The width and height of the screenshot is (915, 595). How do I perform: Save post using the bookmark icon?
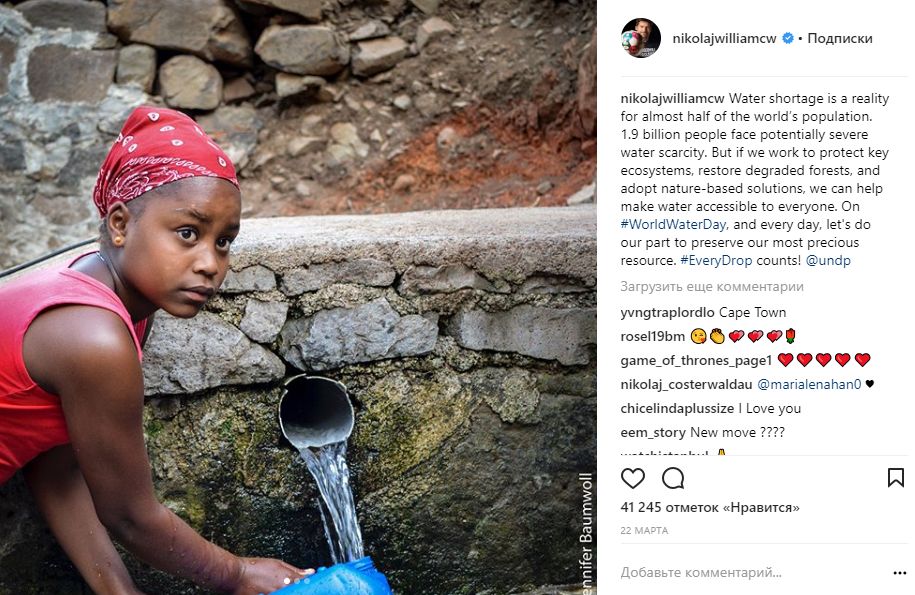tap(895, 478)
